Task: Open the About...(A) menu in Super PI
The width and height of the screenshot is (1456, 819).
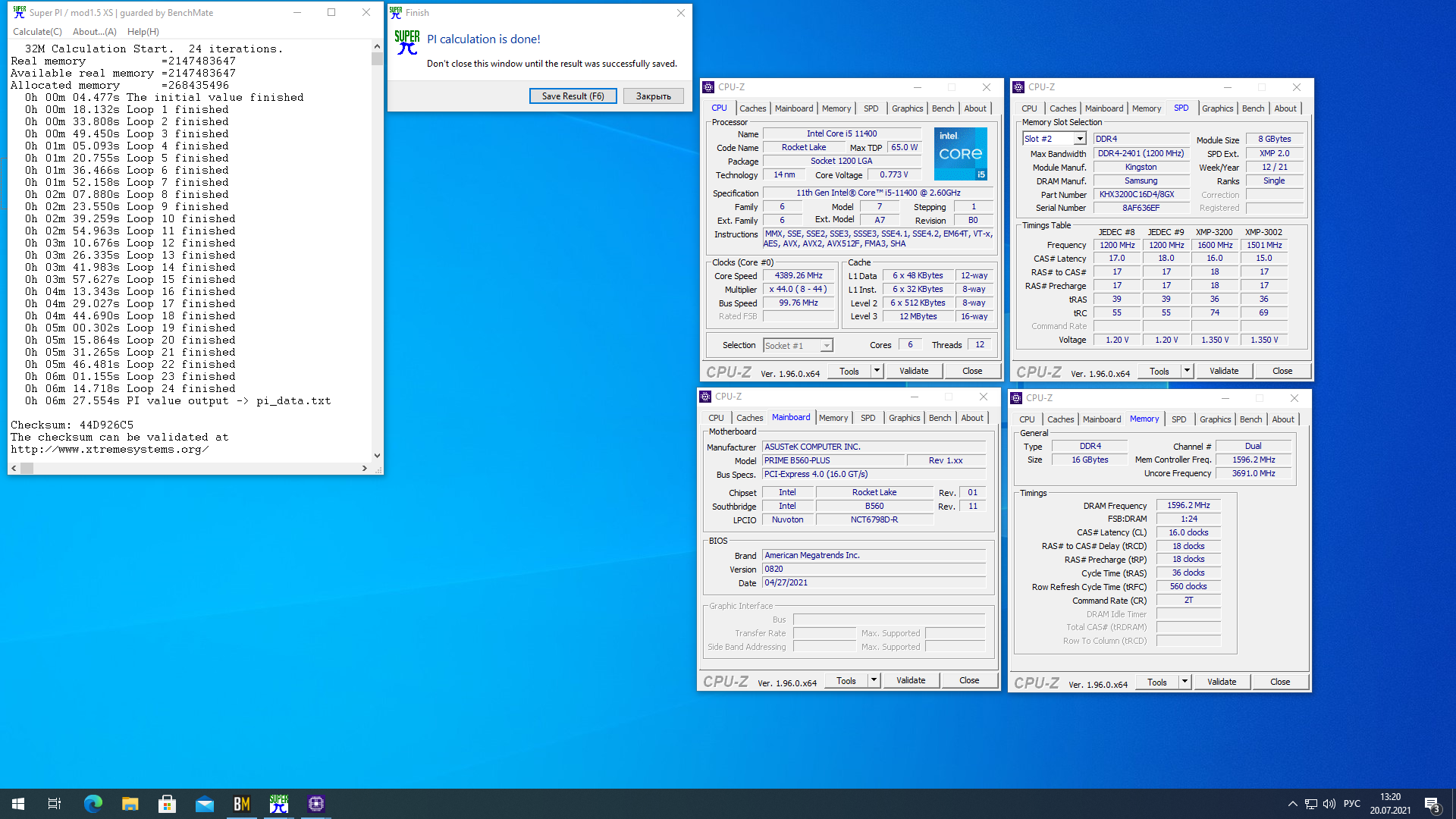Action: point(95,32)
